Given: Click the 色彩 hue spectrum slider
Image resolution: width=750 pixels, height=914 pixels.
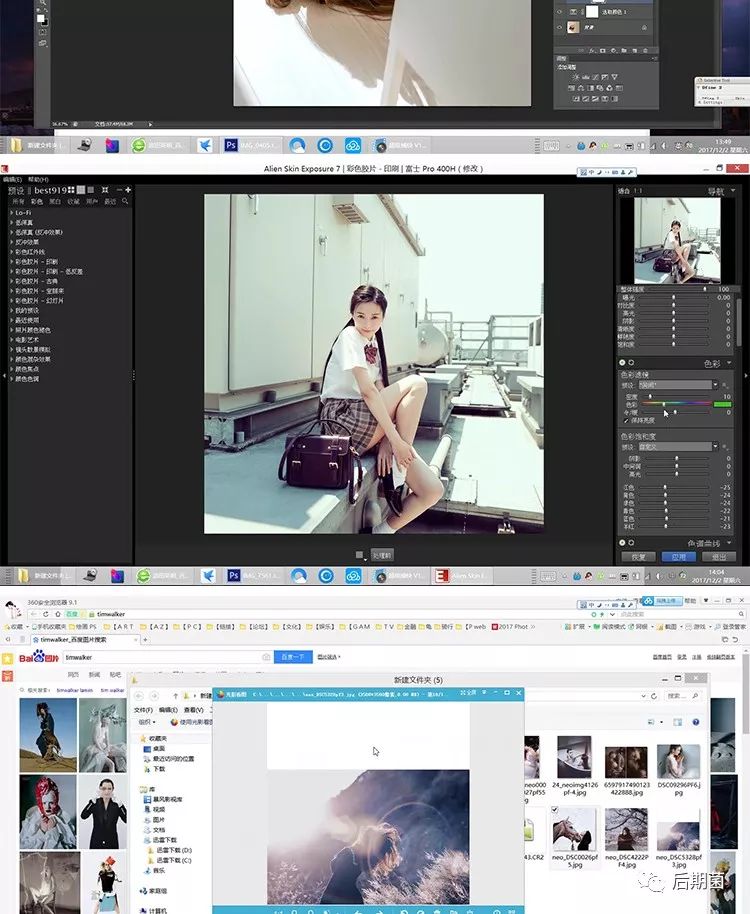Looking at the screenshot, I should click(677, 404).
